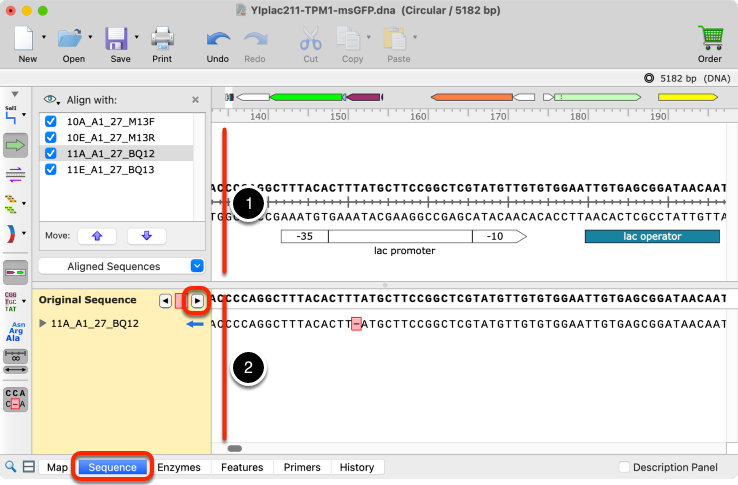Click the show enzymes curved icon
Viewport: 738px width, 485px height.
coord(11,234)
